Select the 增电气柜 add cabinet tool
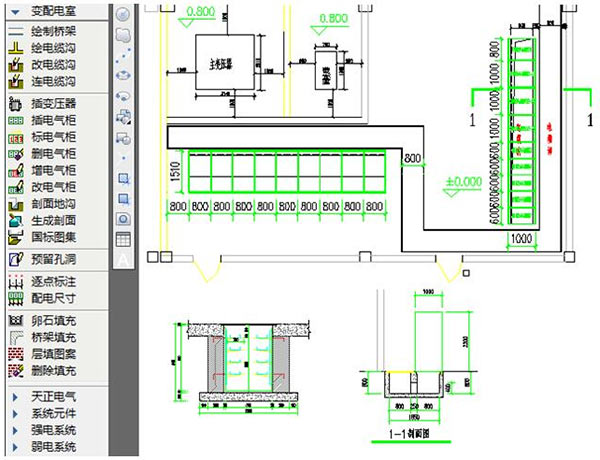This screenshot has height=460, width=600. tap(42, 170)
